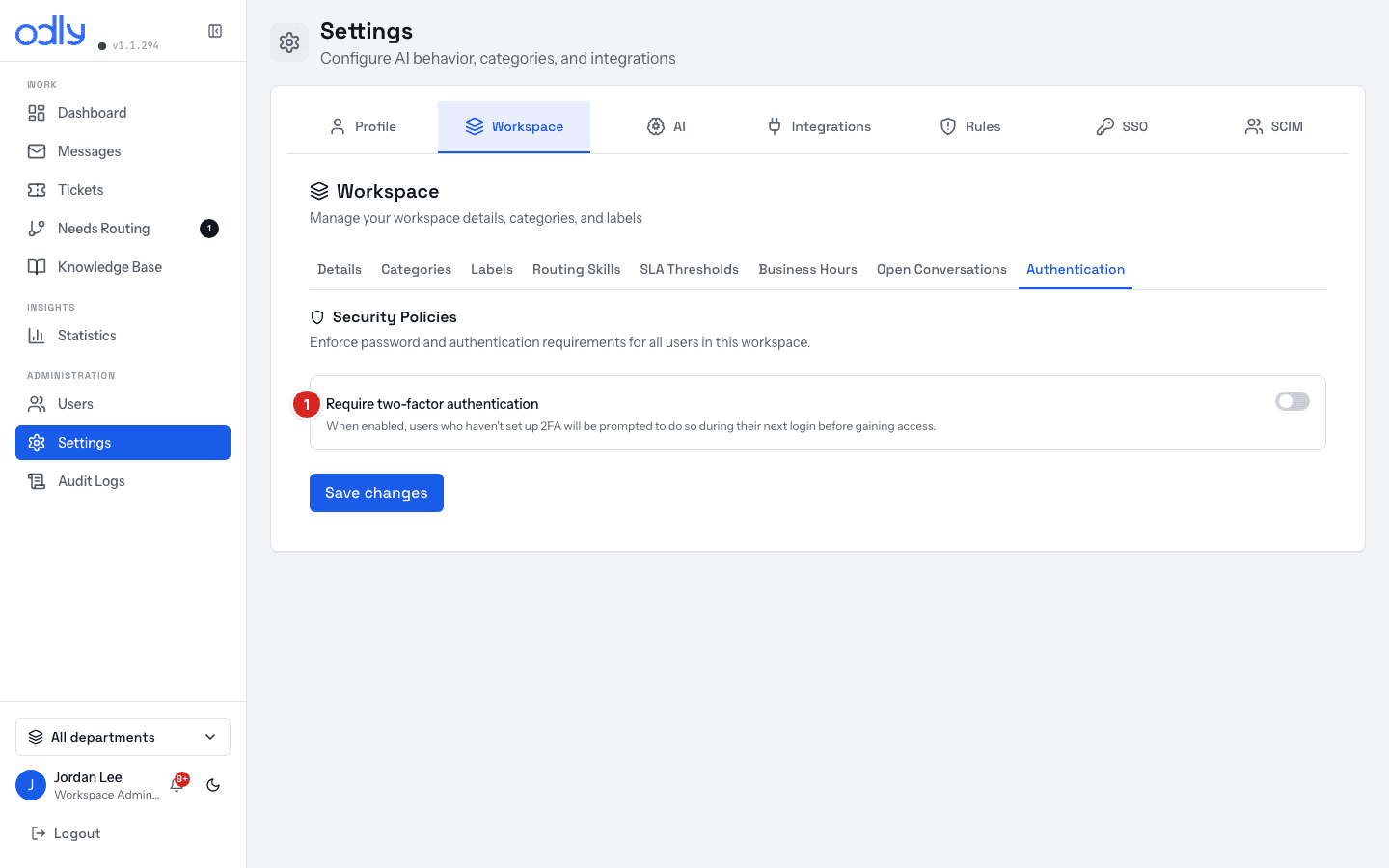Click the Needs Routing count badge
Image resolution: width=1389 pixels, height=868 pixels.
[x=209, y=229]
